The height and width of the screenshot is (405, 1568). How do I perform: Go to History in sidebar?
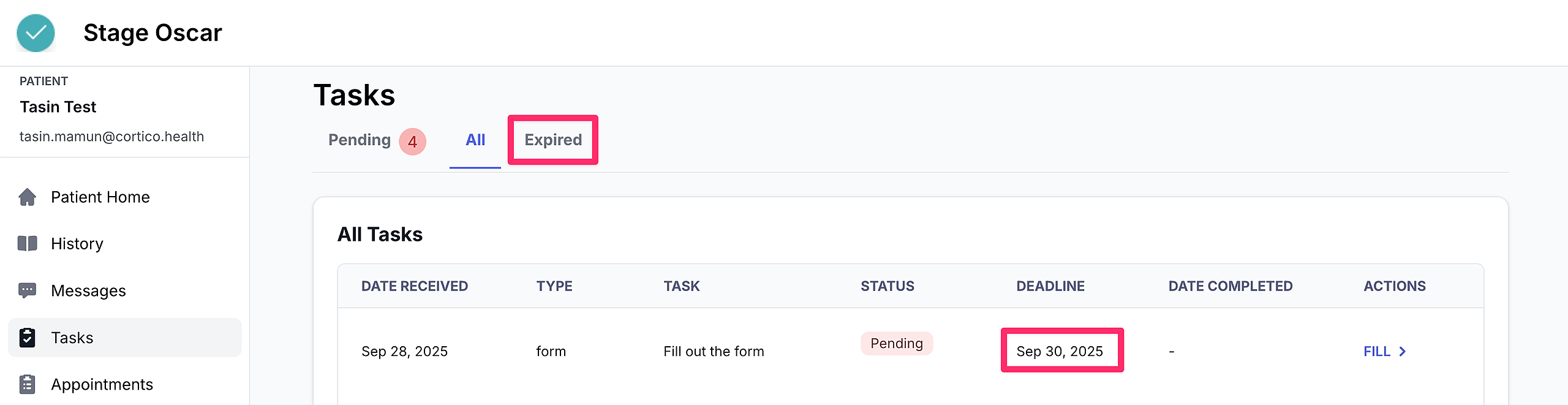pos(77,244)
